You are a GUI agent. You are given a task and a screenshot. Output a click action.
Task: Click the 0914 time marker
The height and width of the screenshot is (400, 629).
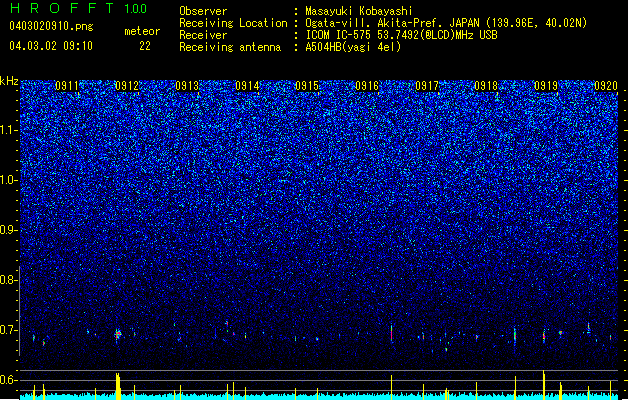[247, 86]
